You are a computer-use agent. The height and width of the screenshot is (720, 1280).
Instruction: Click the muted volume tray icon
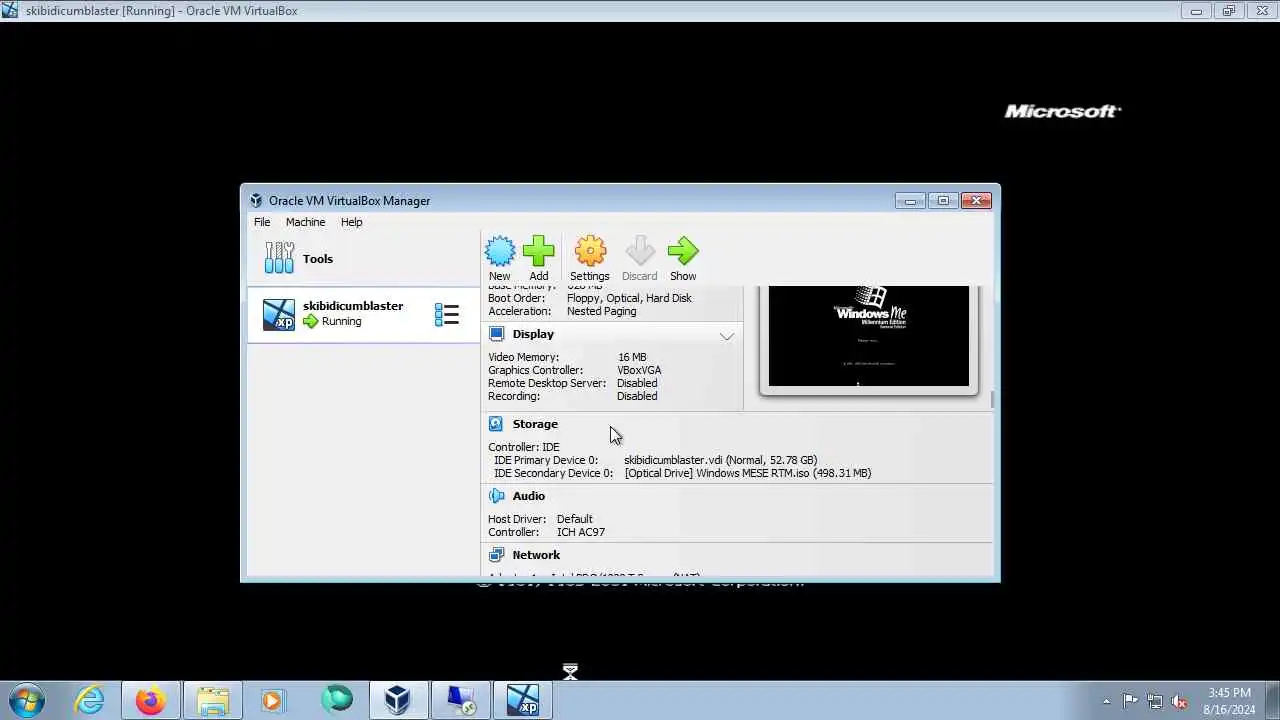1179,701
